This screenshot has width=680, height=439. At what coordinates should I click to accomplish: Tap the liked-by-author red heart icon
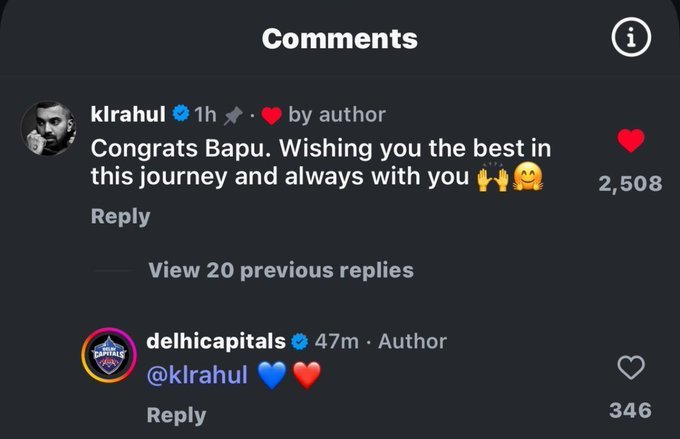[x=271, y=116]
